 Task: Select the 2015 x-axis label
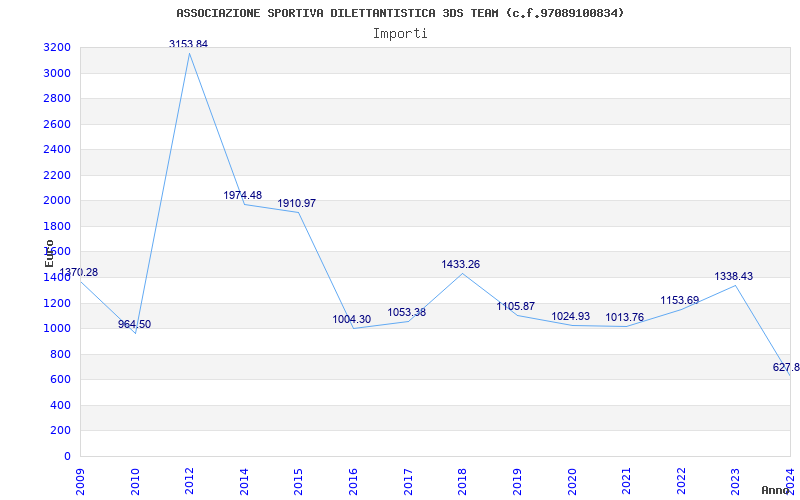(298, 481)
